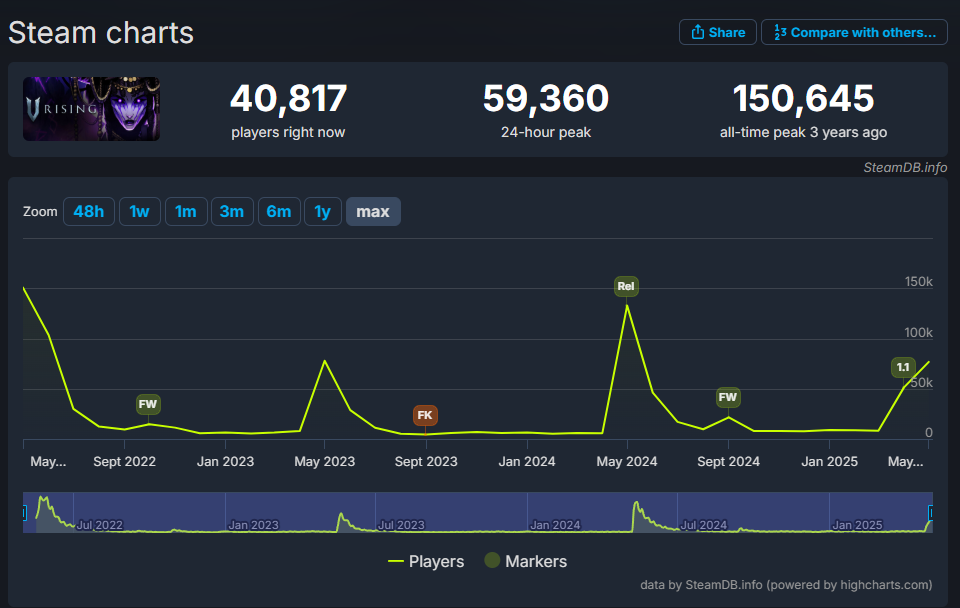This screenshot has height=608, width=960.
Task: Open Compare with others option
Action: 854,32
